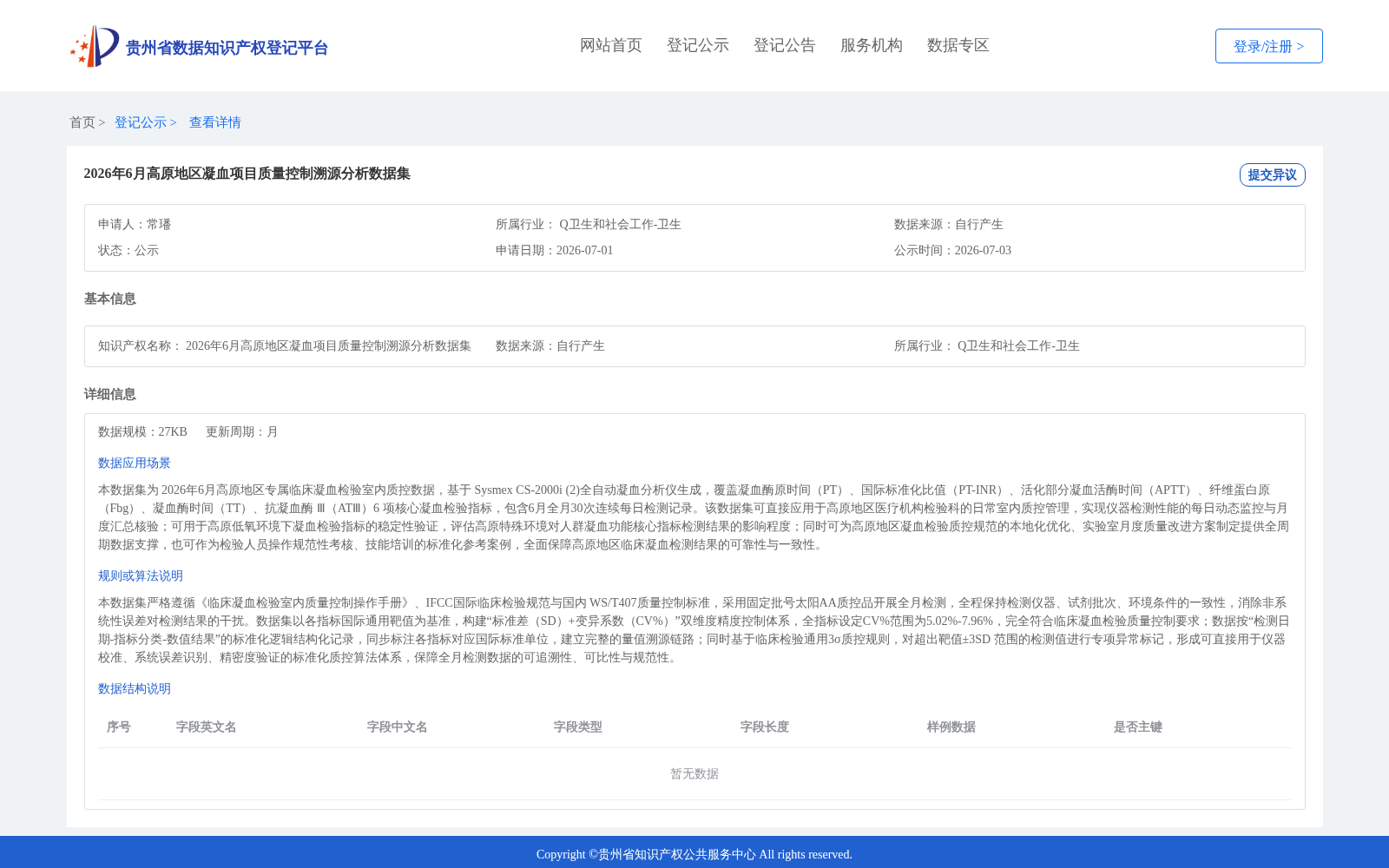
Task: Click the 首页 breadcrumb link
Action: pyautogui.click(x=82, y=122)
